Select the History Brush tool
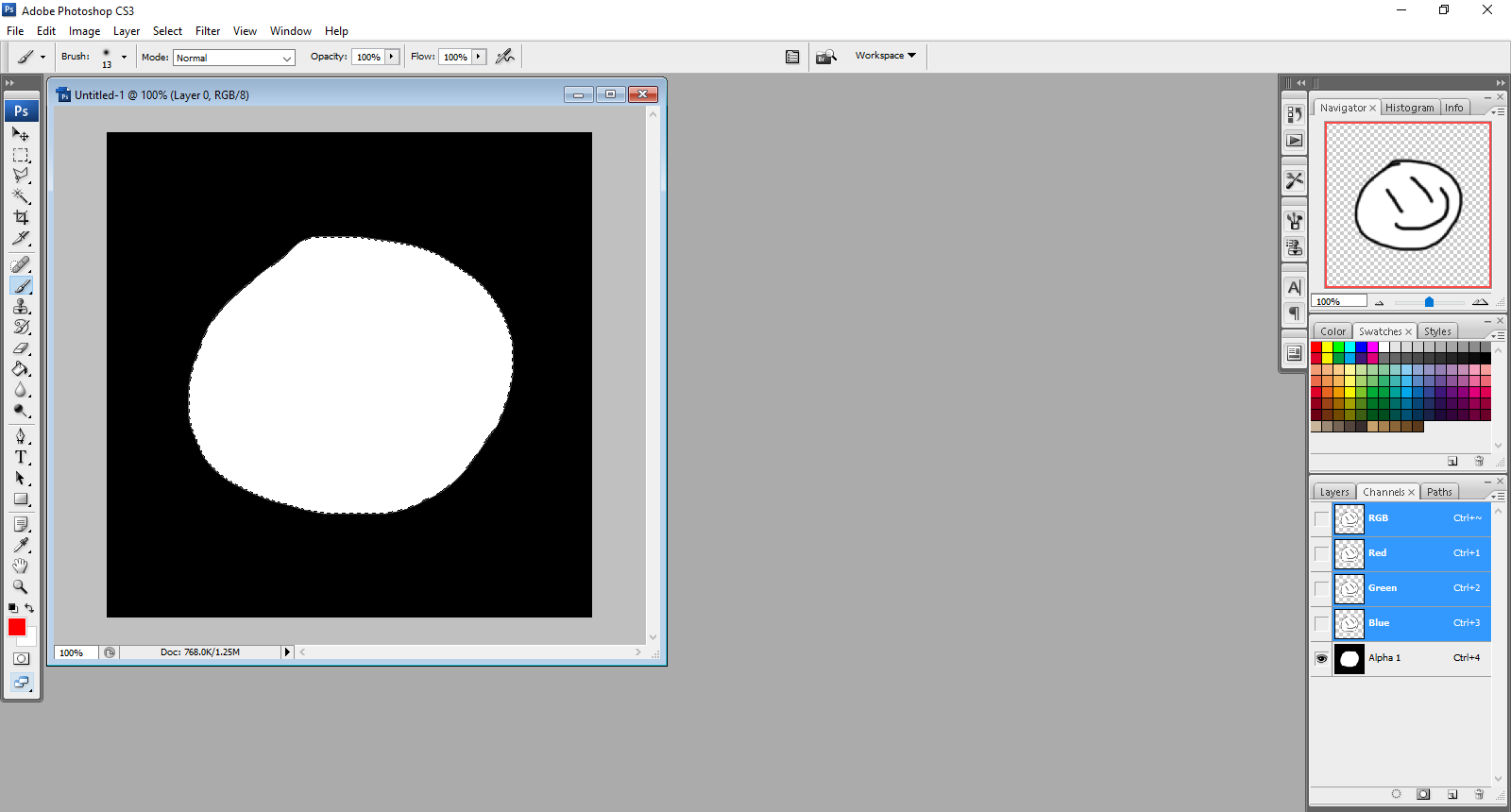Viewport: 1511px width, 812px height. tap(21, 327)
